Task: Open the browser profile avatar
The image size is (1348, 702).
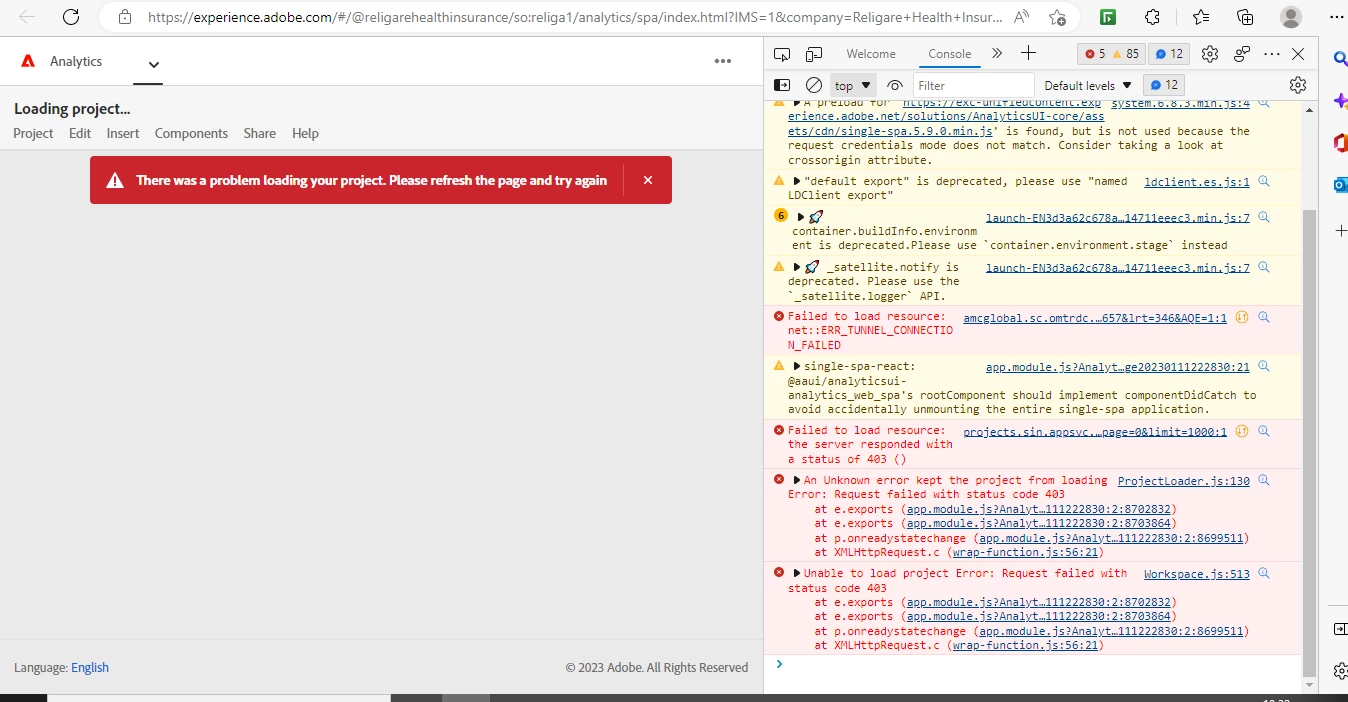Action: click(1291, 17)
